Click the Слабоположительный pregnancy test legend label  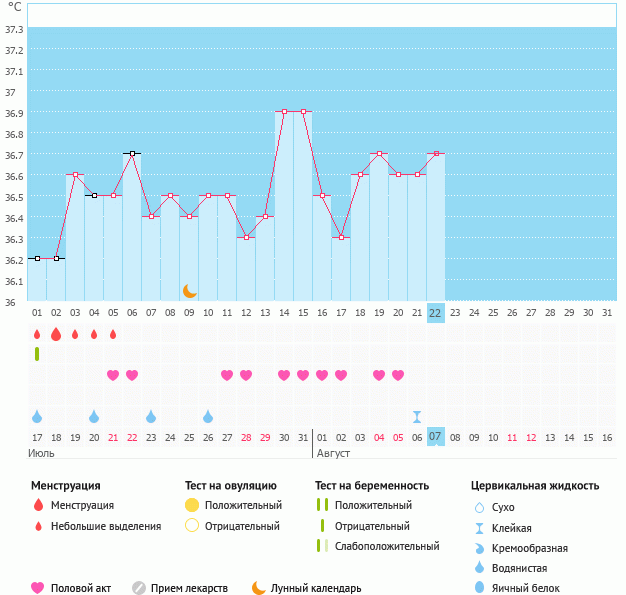[387, 546]
